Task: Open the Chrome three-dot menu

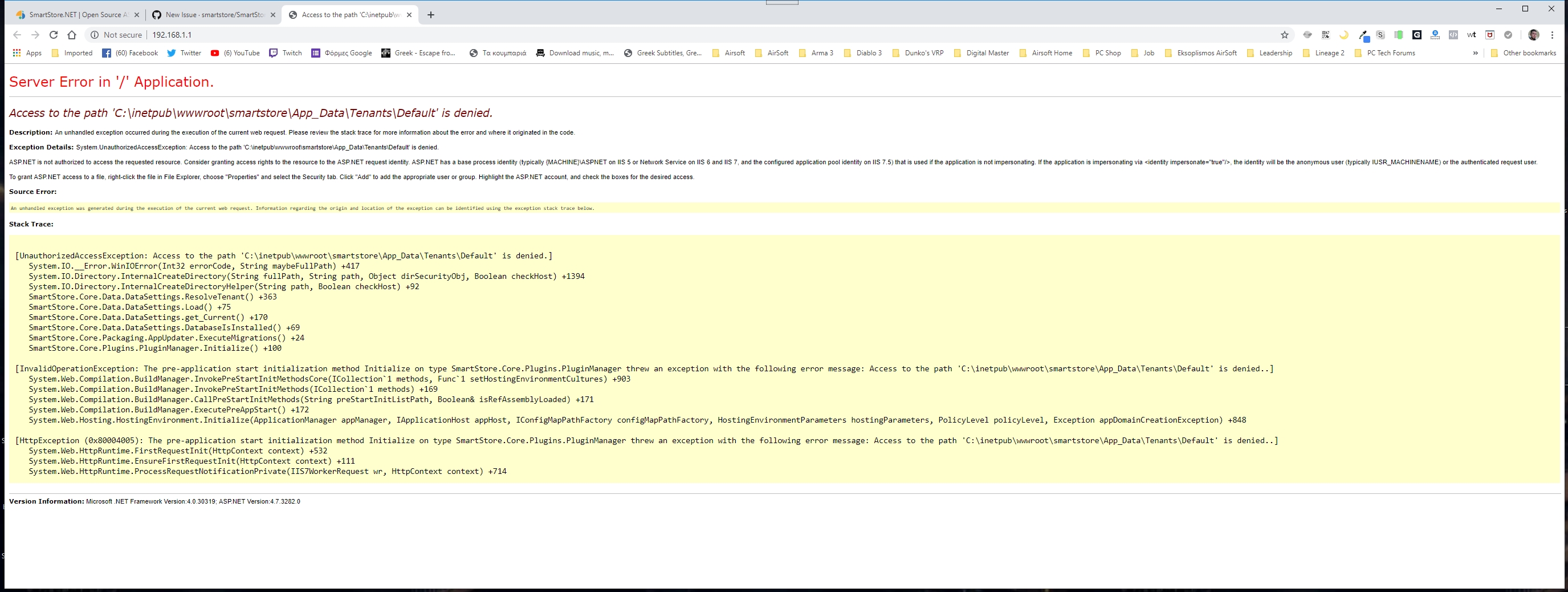Action: point(1554,35)
